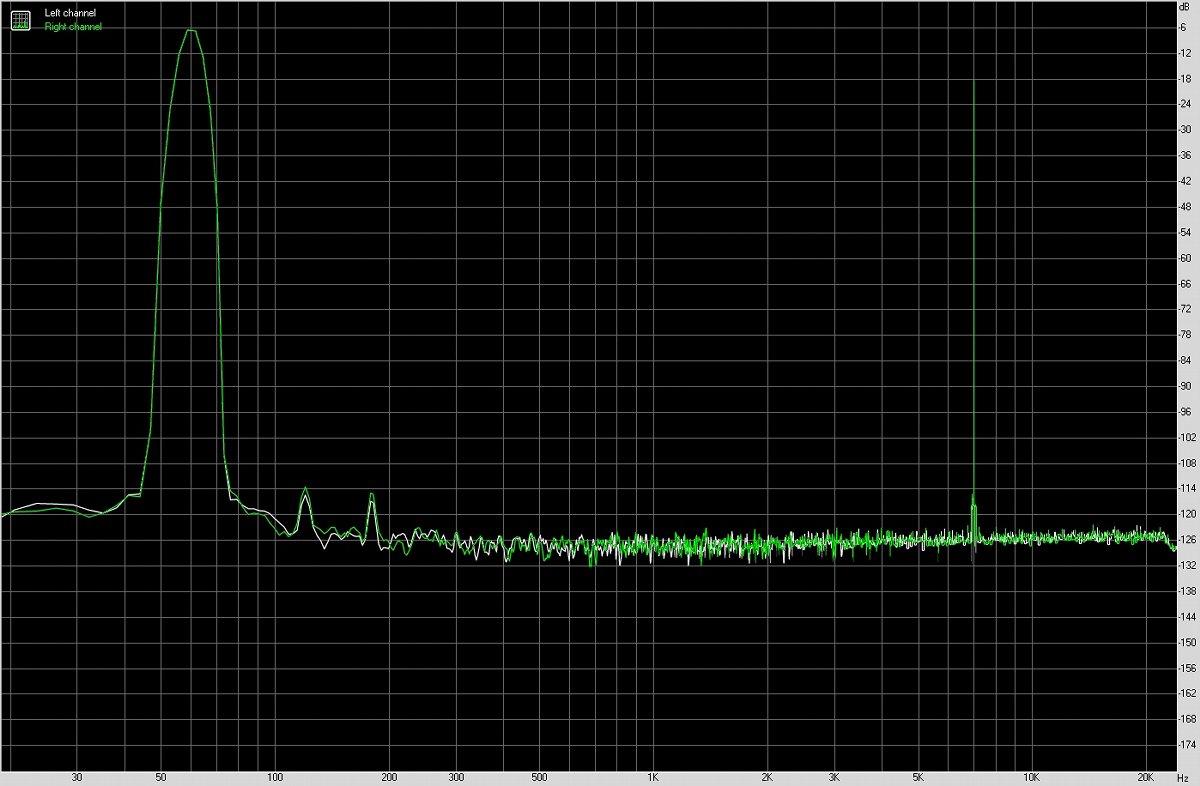
Task: Click the 30 frequency axis label
Action: tap(77, 777)
